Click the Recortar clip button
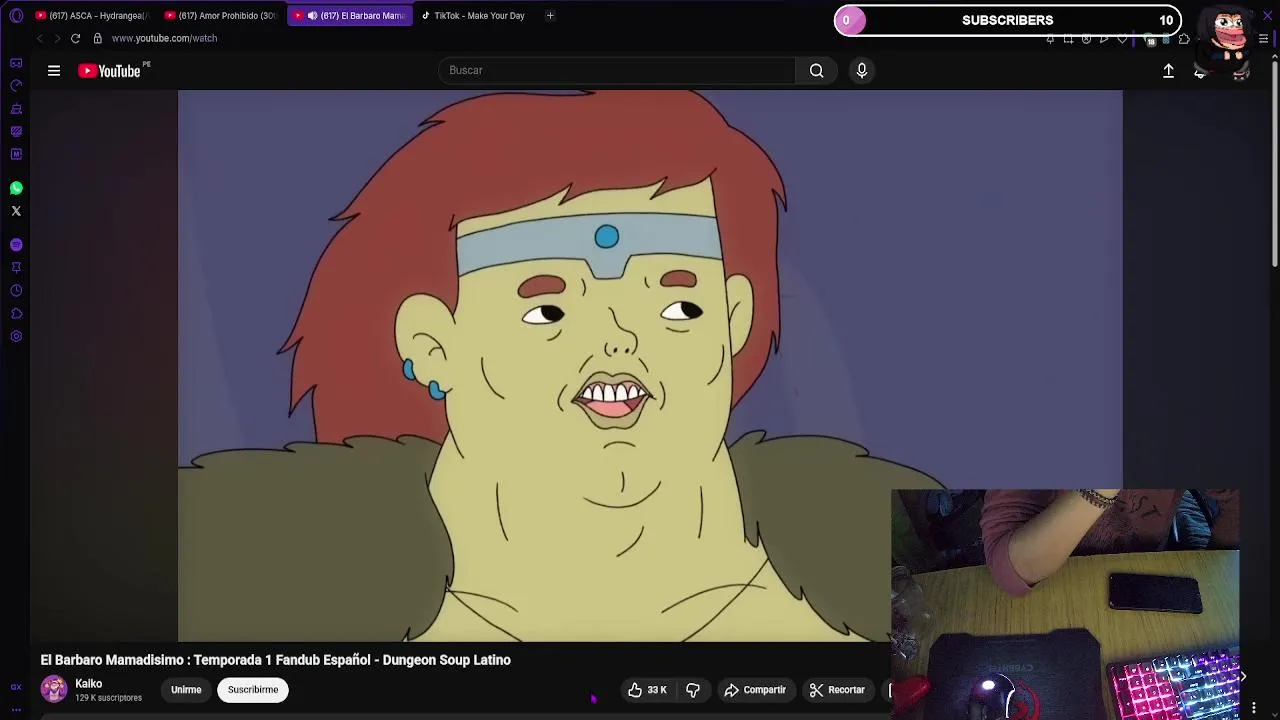This screenshot has width=1280, height=720. [838, 690]
